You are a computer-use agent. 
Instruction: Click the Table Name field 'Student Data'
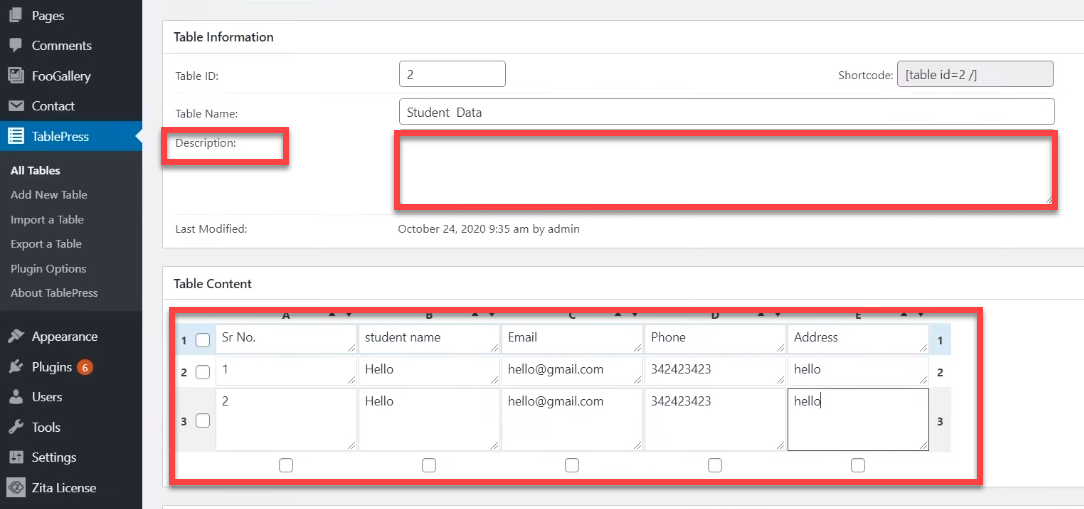727,111
